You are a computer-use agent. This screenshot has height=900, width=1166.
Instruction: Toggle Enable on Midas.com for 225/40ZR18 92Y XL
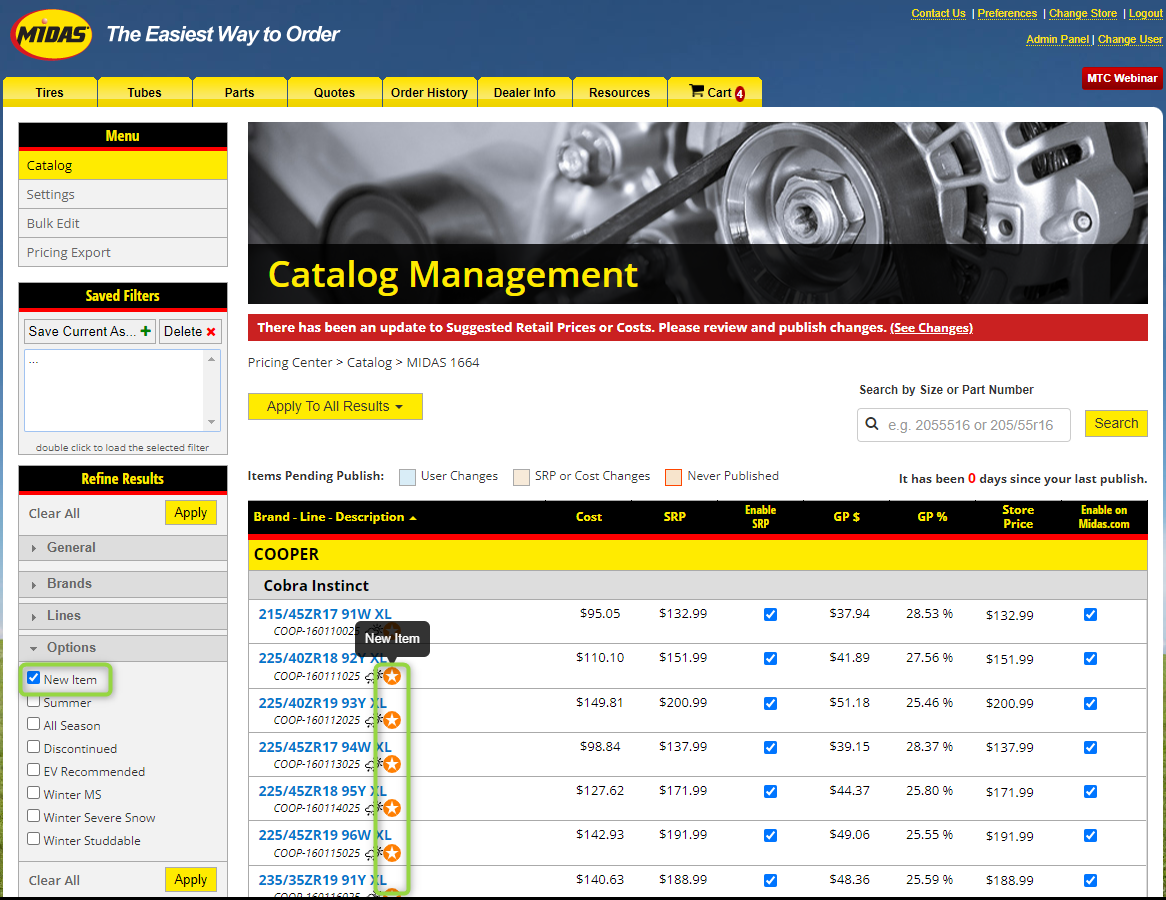(1090, 658)
